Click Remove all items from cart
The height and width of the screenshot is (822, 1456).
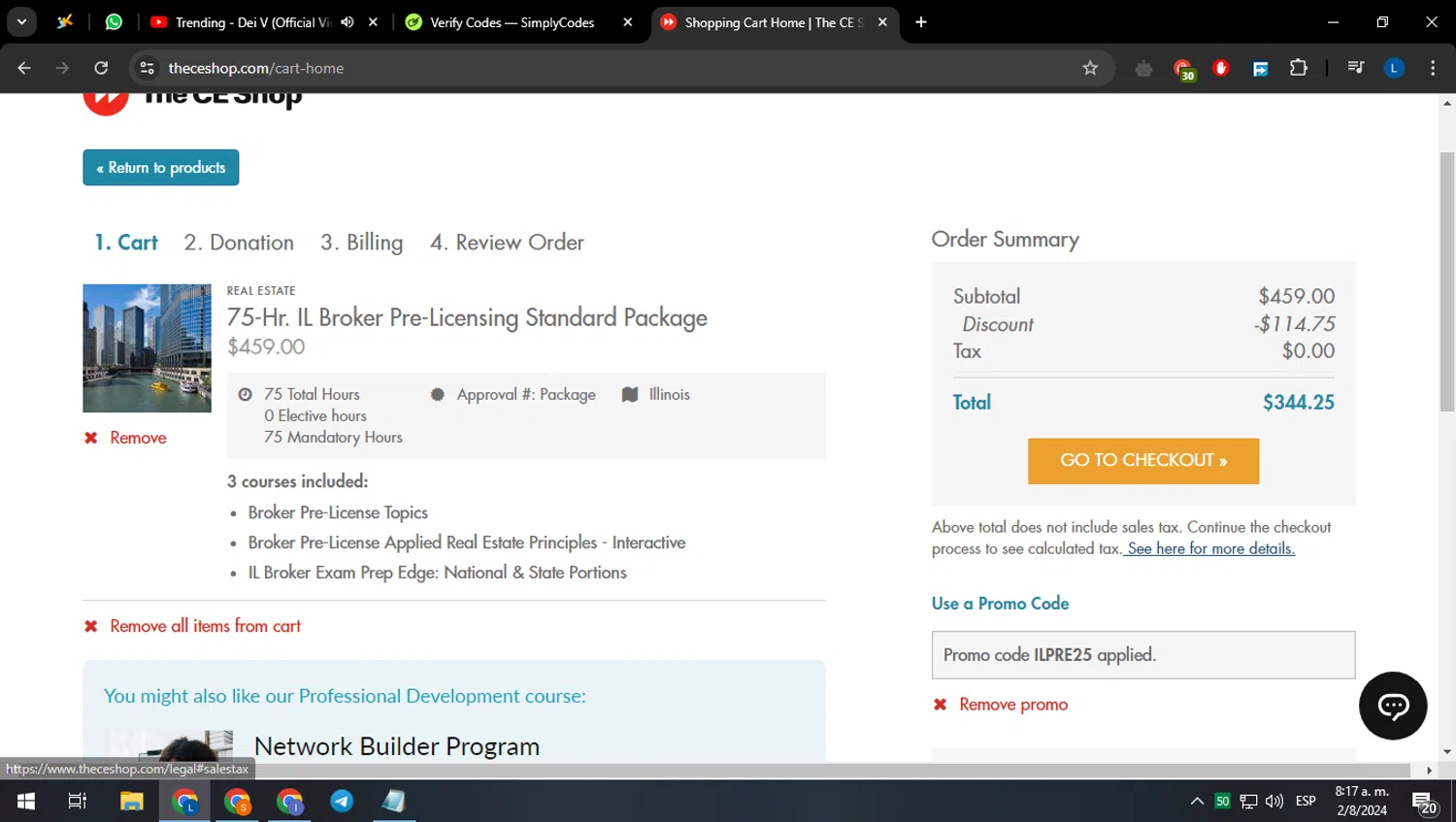(x=192, y=626)
